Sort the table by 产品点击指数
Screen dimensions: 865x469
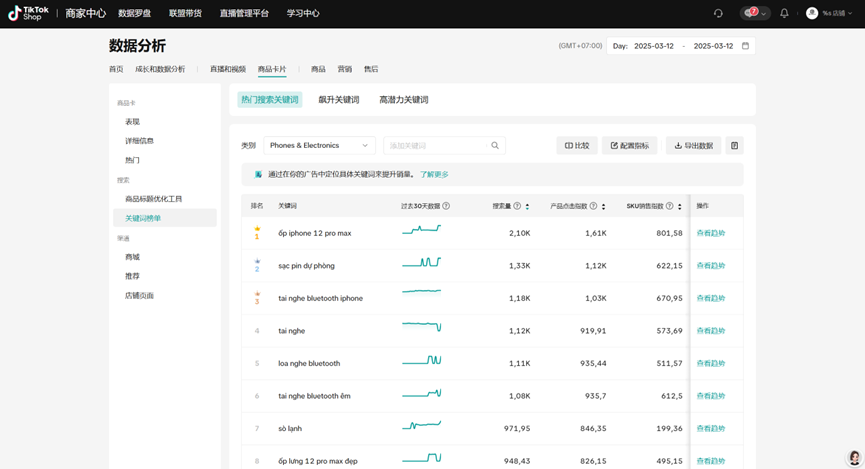(604, 206)
